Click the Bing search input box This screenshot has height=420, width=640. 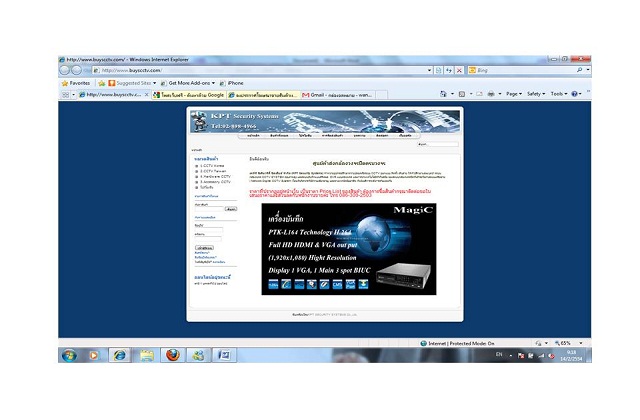point(526,70)
